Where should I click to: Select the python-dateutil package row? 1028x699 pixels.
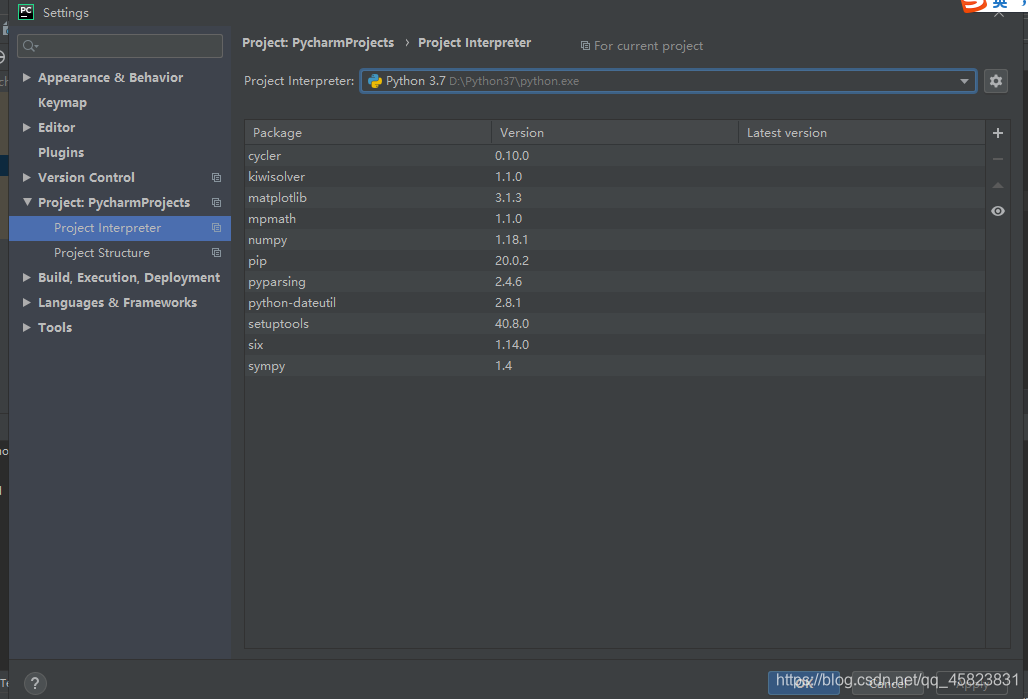(x=615, y=302)
